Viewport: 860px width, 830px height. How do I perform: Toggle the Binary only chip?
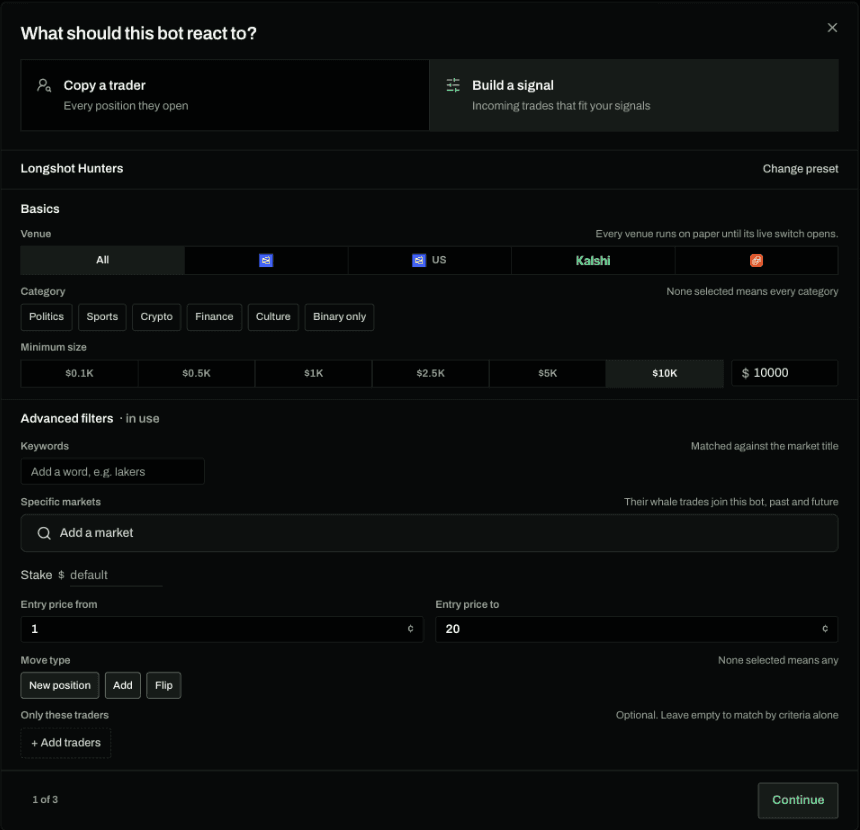point(339,317)
